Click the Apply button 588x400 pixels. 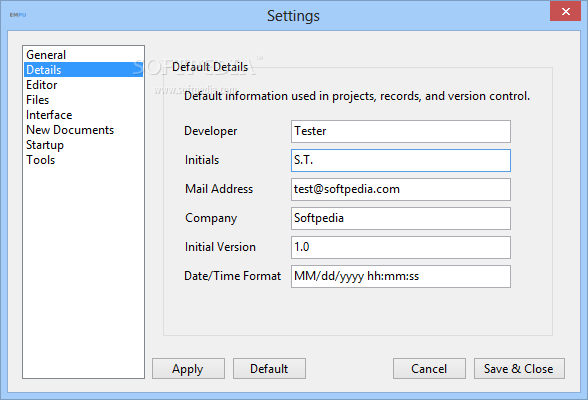coord(188,369)
